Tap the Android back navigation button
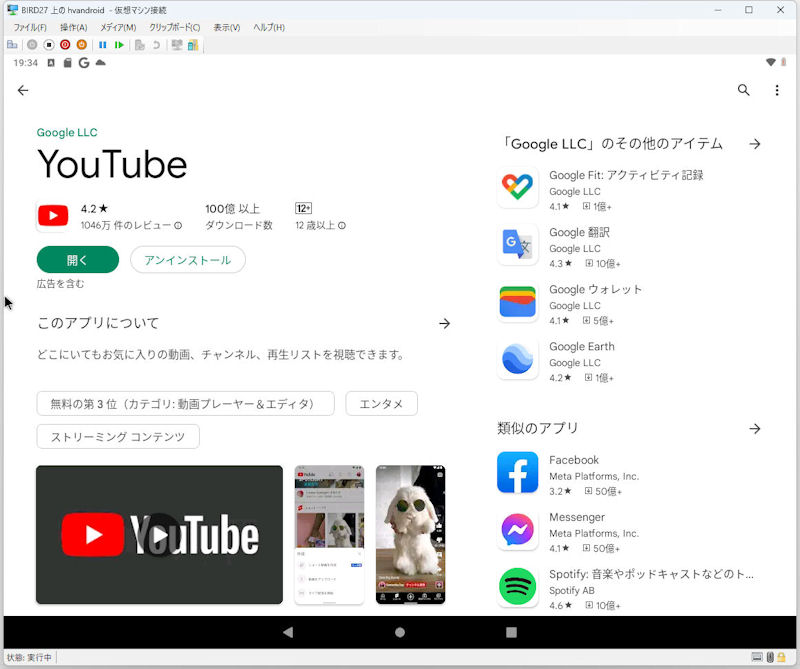 pyautogui.click(x=288, y=632)
